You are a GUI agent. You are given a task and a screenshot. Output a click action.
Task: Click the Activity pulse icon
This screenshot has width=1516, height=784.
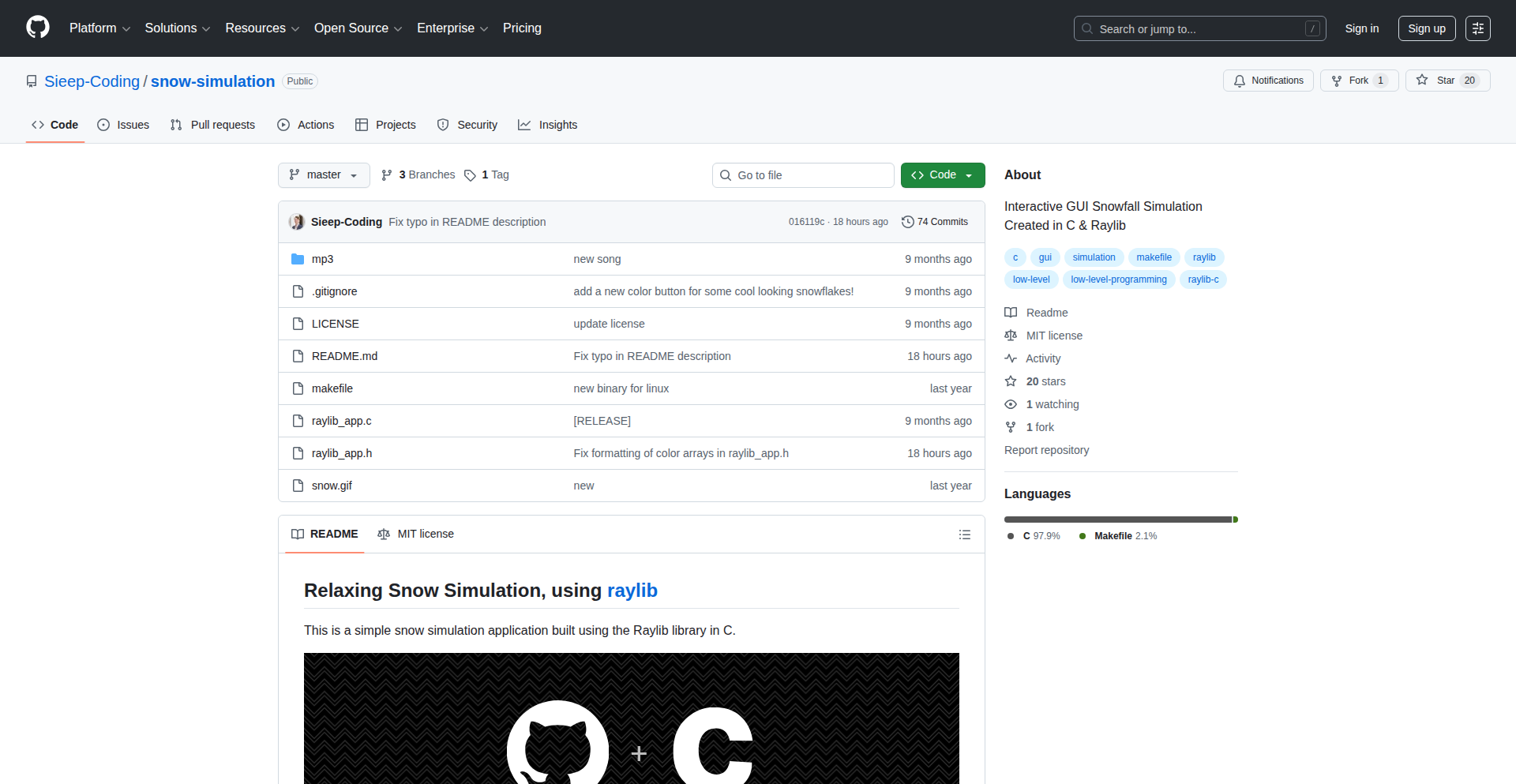1011,358
